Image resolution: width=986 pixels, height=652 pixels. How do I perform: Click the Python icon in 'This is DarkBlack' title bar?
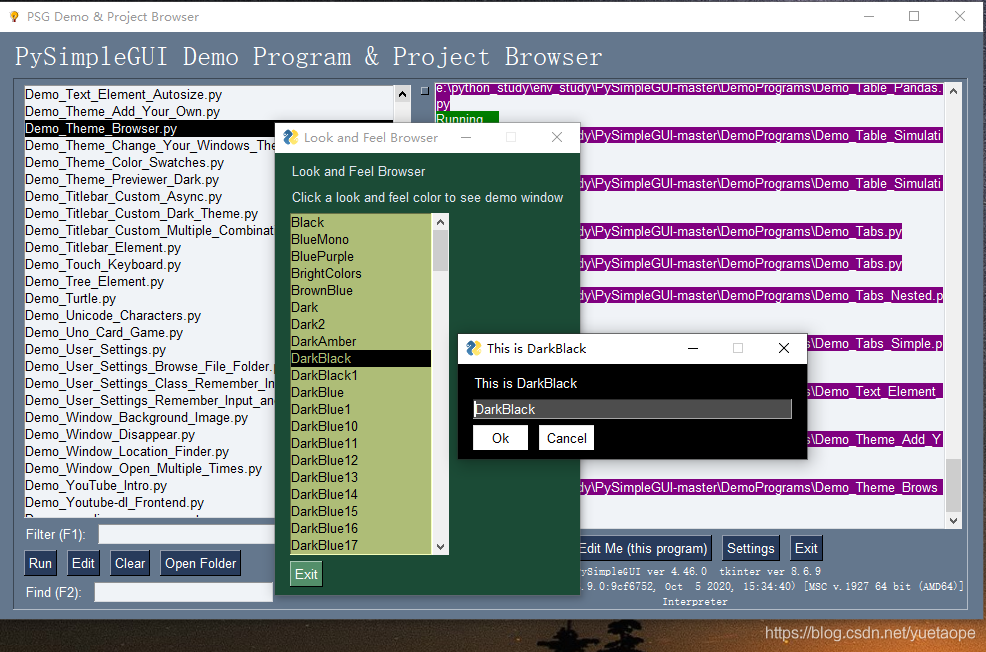pyautogui.click(x=474, y=348)
